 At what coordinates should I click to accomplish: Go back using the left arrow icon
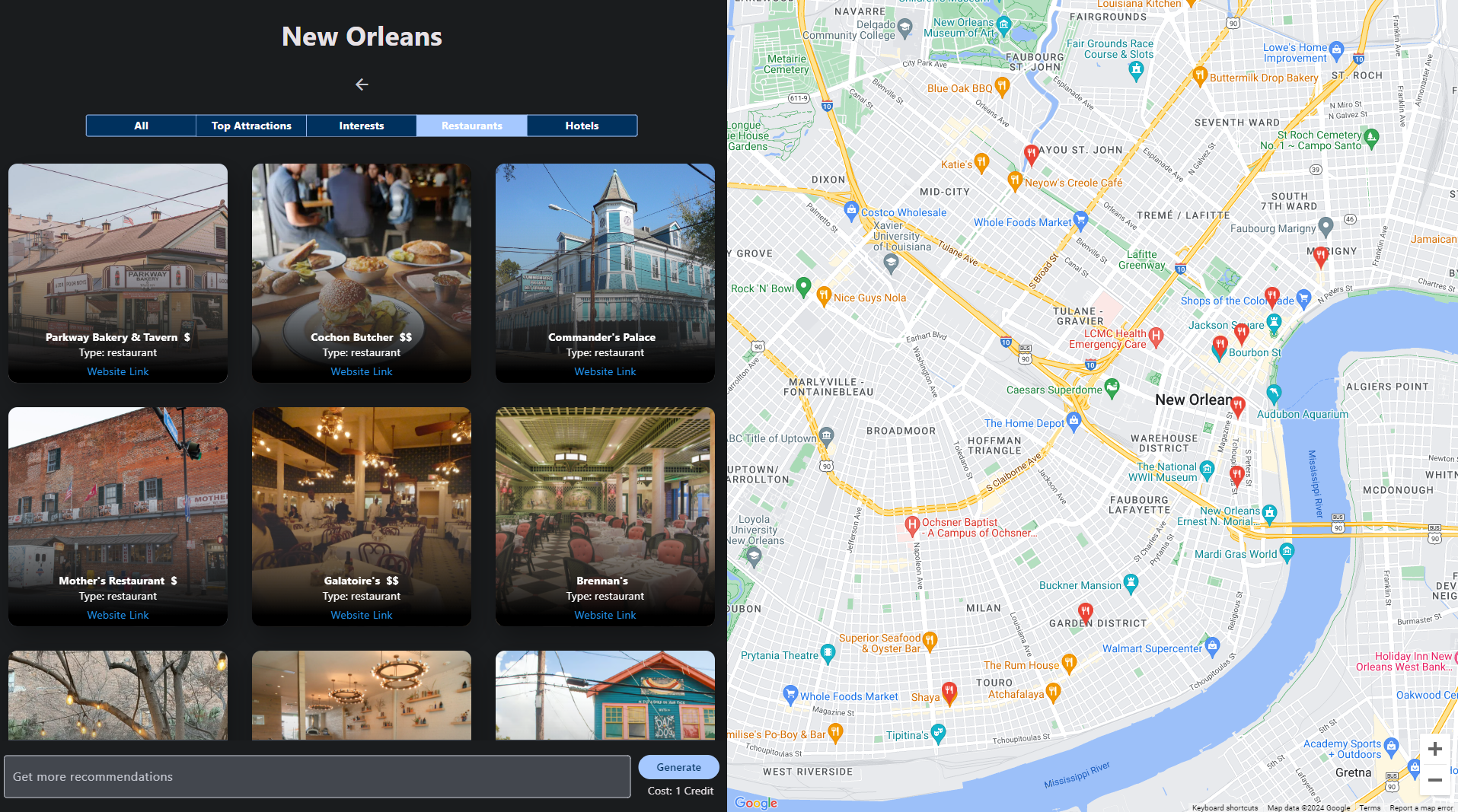362,84
